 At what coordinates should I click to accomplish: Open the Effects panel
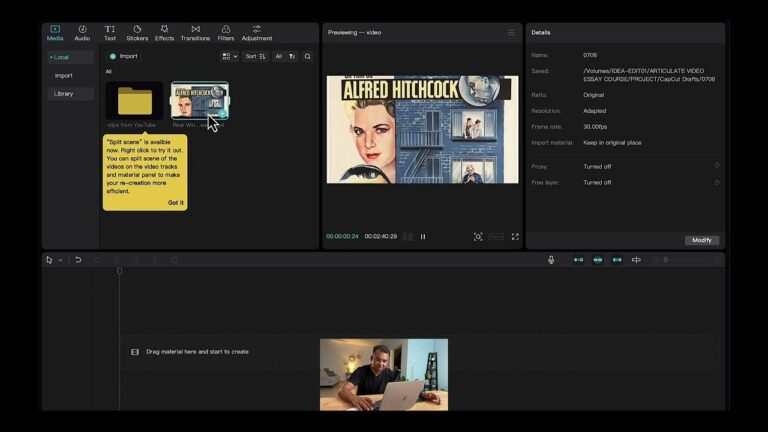pyautogui.click(x=164, y=33)
